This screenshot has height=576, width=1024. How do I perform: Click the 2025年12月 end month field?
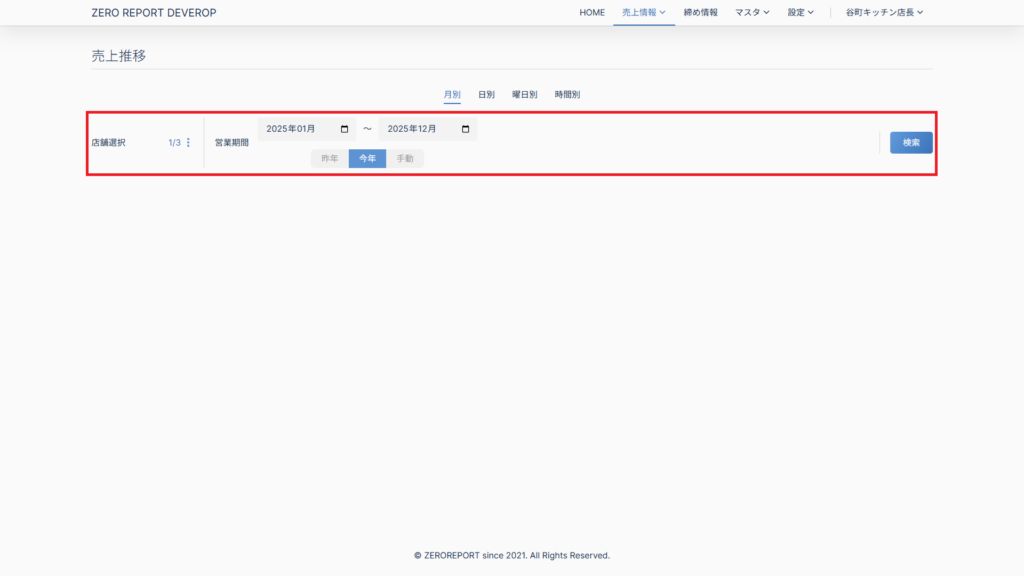[x=415, y=129]
